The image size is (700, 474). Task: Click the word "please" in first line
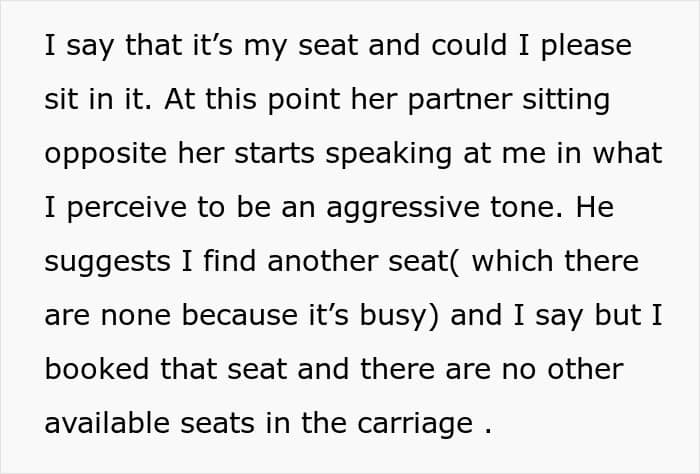pyautogui.click(x=586, y=46)
